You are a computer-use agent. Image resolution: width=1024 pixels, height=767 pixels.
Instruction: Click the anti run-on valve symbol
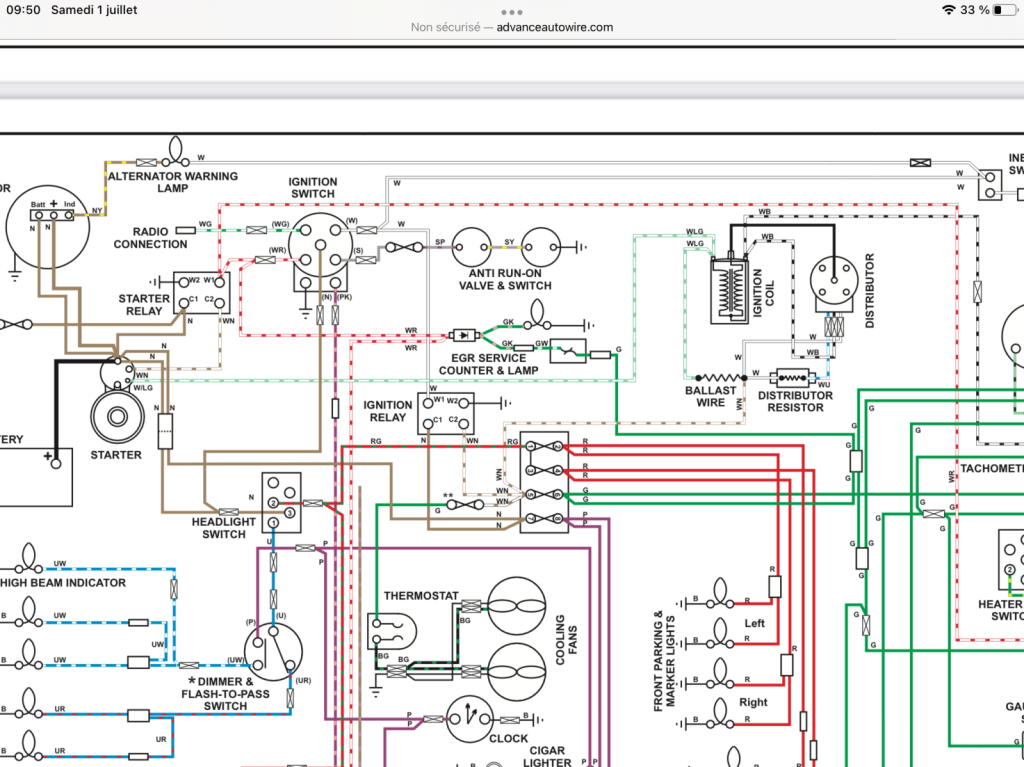(x=472, y=247)
